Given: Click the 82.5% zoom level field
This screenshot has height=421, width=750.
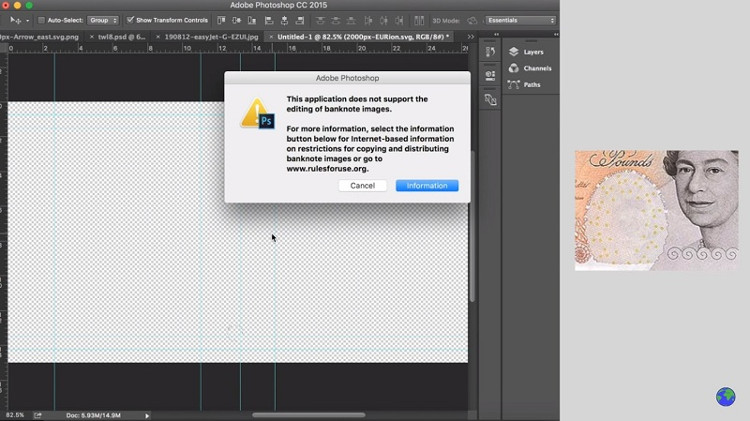Looking at the screenshot, I should (x=15, y=415).
